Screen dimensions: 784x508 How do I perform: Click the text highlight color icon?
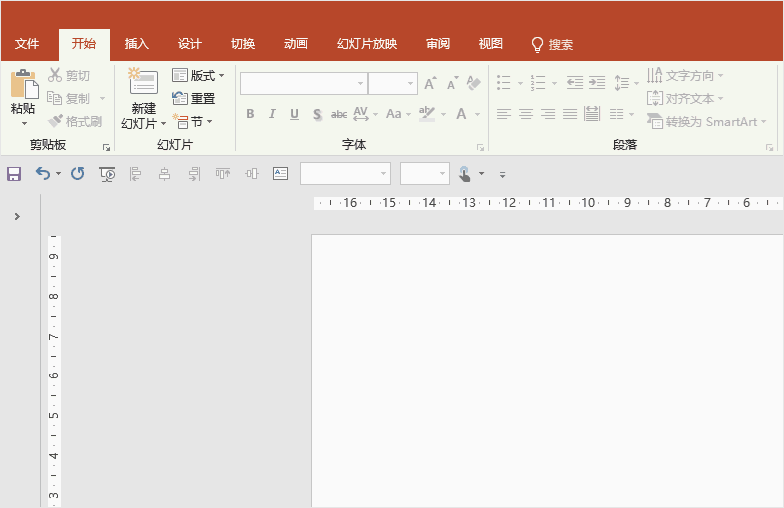[x=426, y=114]
